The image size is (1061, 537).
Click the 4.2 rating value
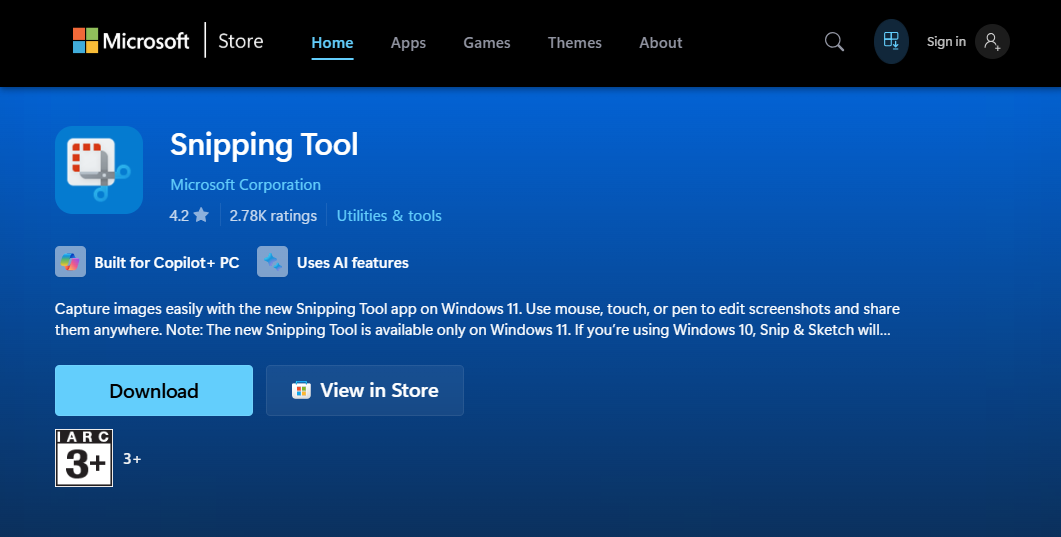[179, 216]
